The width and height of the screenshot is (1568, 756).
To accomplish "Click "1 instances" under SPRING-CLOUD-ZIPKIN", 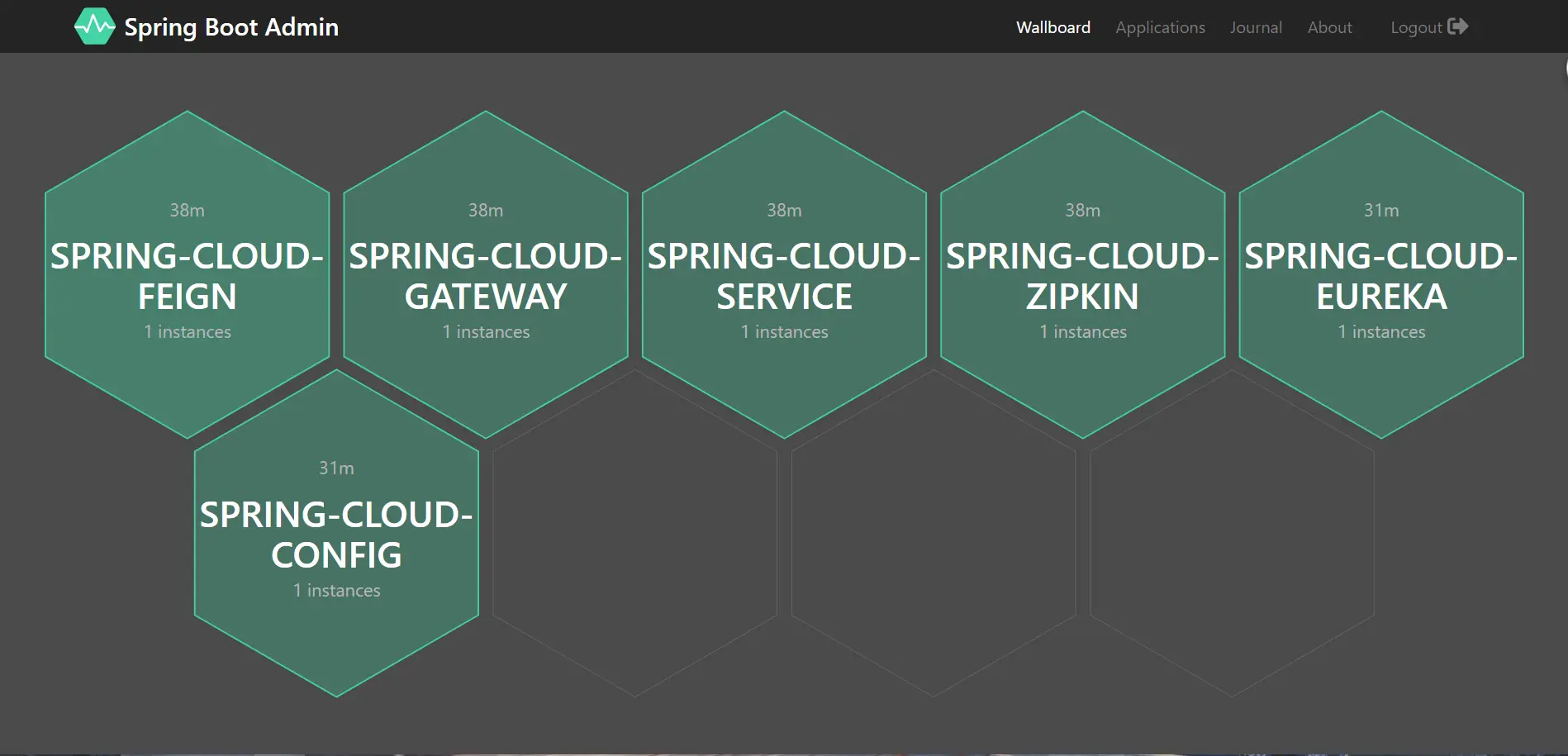I will click(x=1082, y=332).
